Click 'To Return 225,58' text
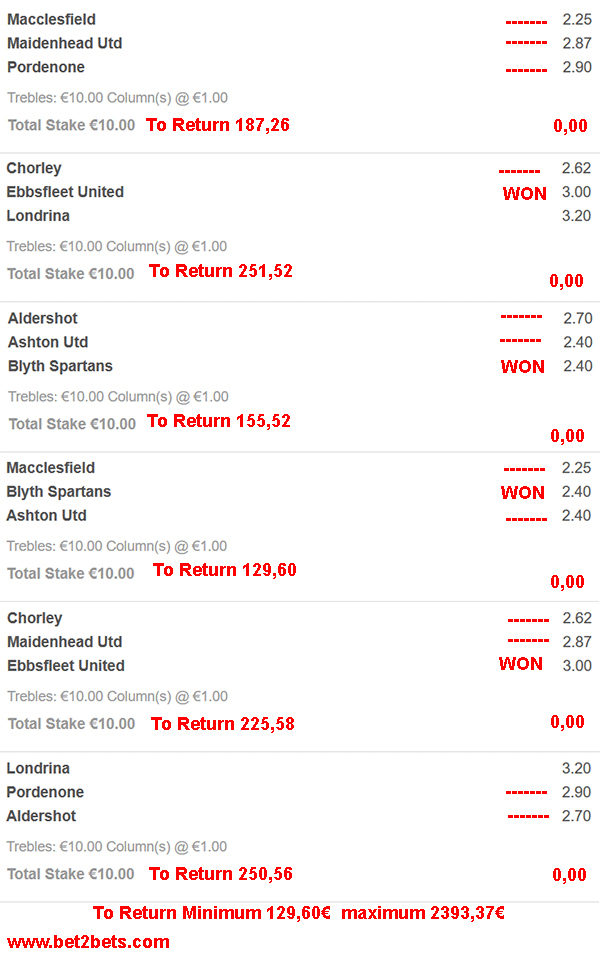600x954 pixels. point(223,724)
